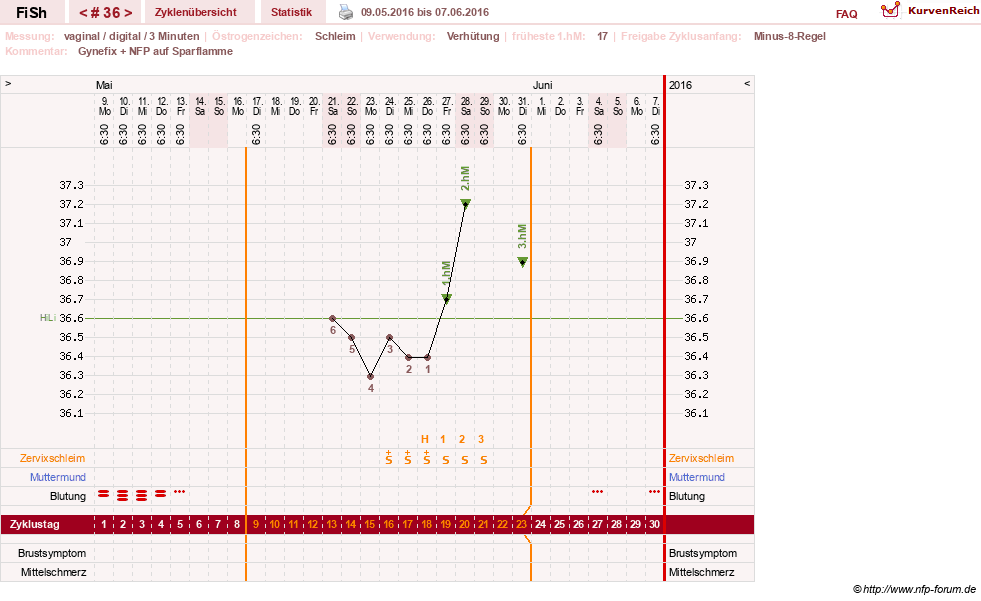Screen dimensions: 981x601
Task: Open the Zyklenübersicht tab
Action: pyautogui.click(x=196, y=12)
